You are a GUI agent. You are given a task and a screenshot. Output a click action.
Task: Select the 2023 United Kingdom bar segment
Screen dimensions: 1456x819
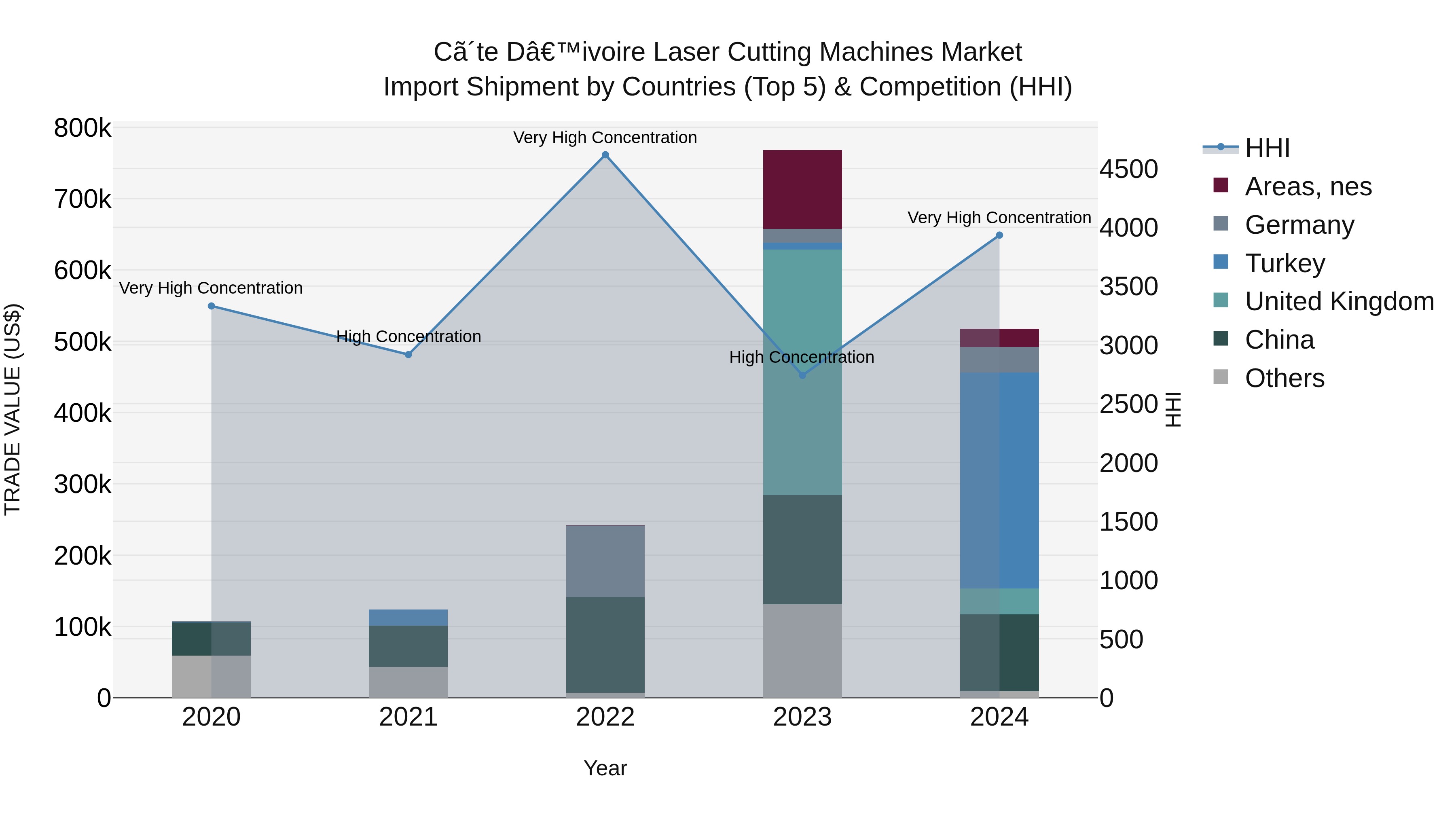[802, 372]
